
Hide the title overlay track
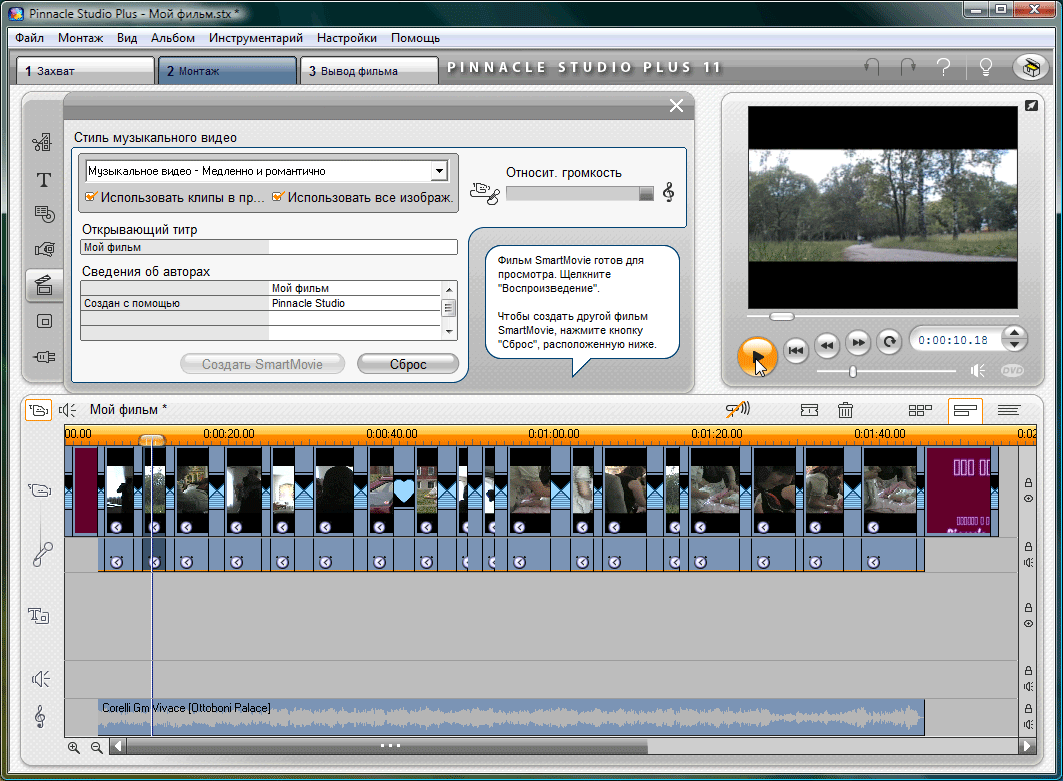(1028, 624)
